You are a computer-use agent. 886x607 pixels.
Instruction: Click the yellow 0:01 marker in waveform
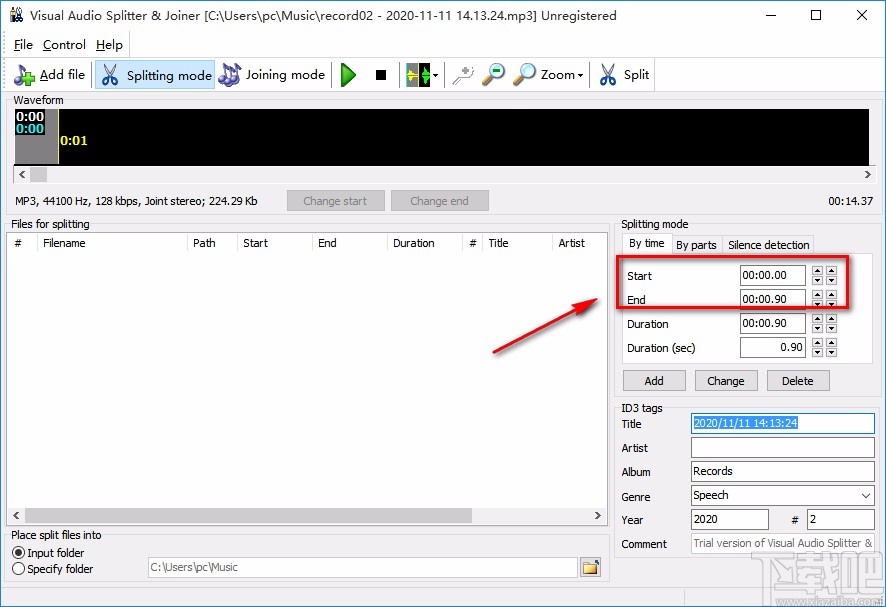click(73, 141)
